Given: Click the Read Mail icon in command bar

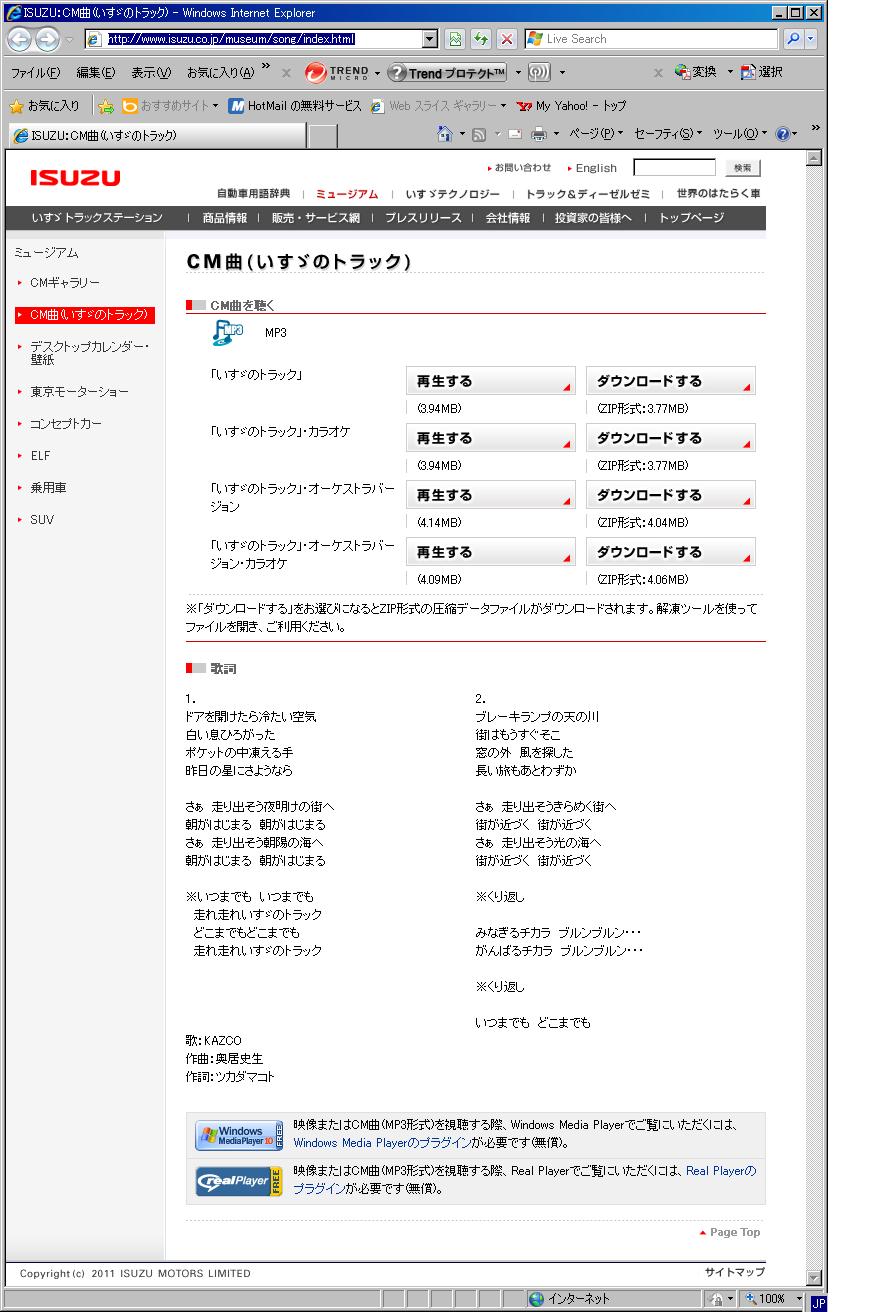Looking at the screenshot, I should [514, 134].
